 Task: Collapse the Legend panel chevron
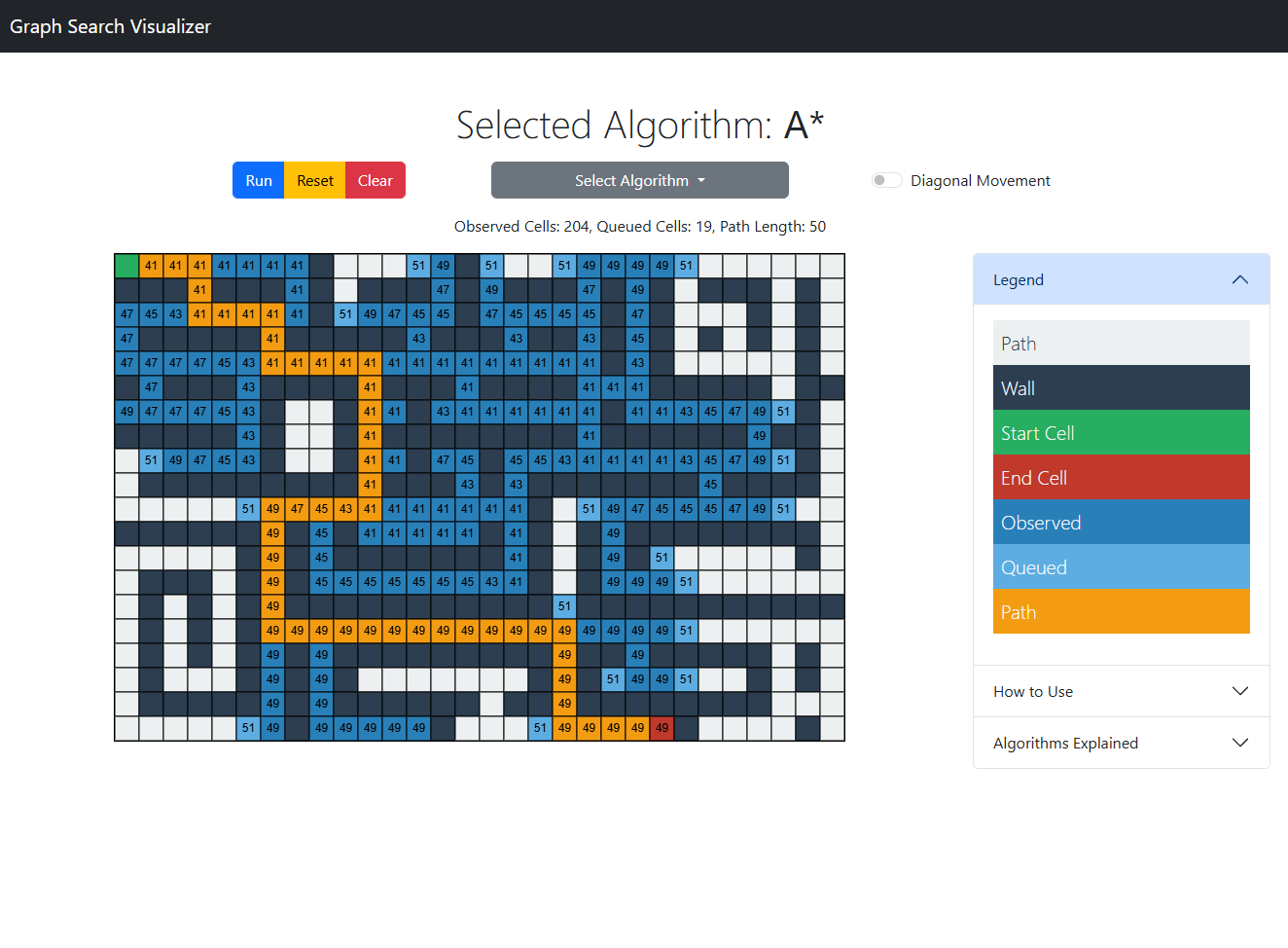(1239, 280)
